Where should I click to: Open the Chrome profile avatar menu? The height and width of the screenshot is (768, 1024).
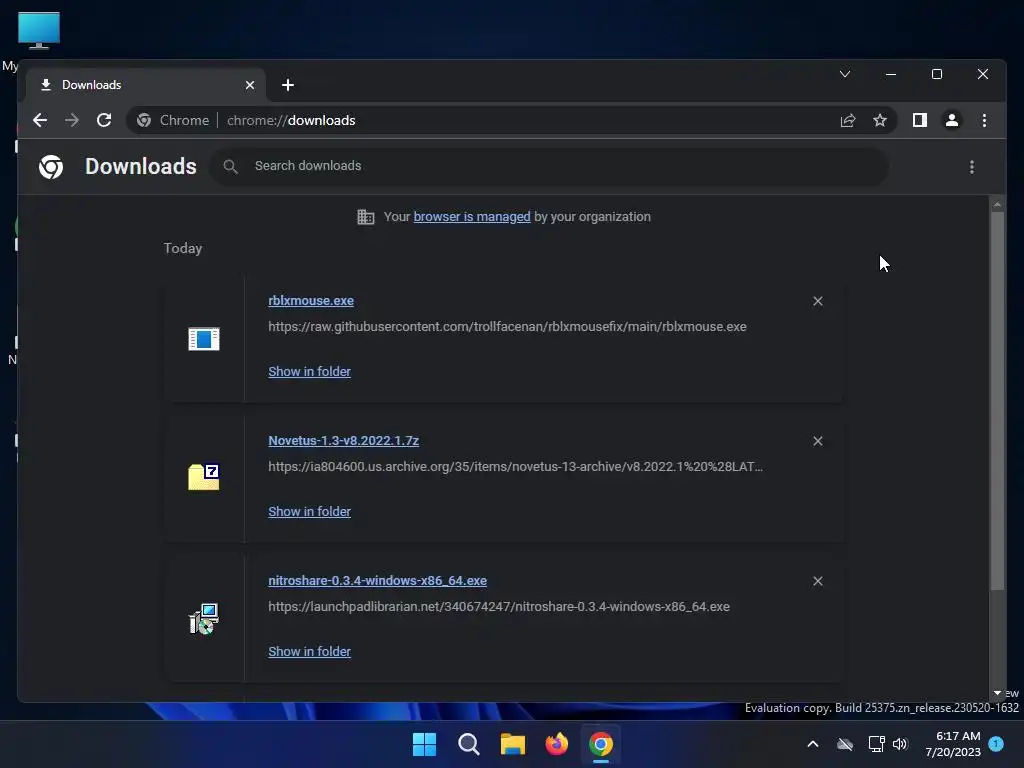tap(952, 120)
